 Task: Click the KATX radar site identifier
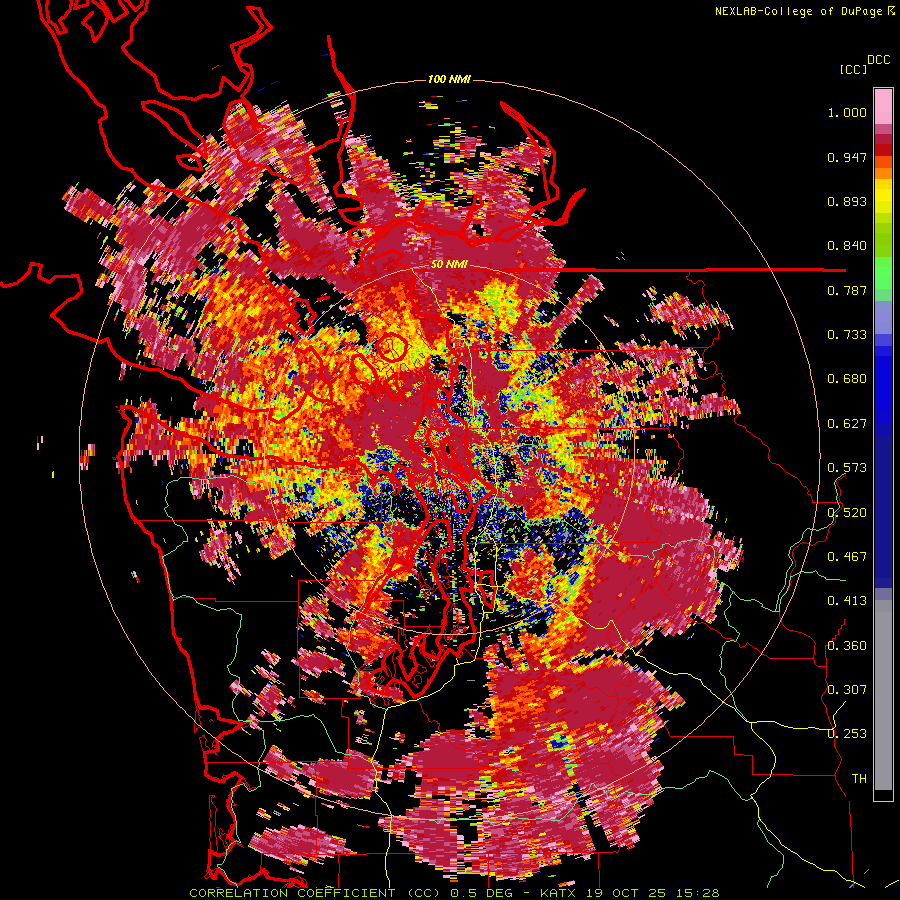(559, 893)
